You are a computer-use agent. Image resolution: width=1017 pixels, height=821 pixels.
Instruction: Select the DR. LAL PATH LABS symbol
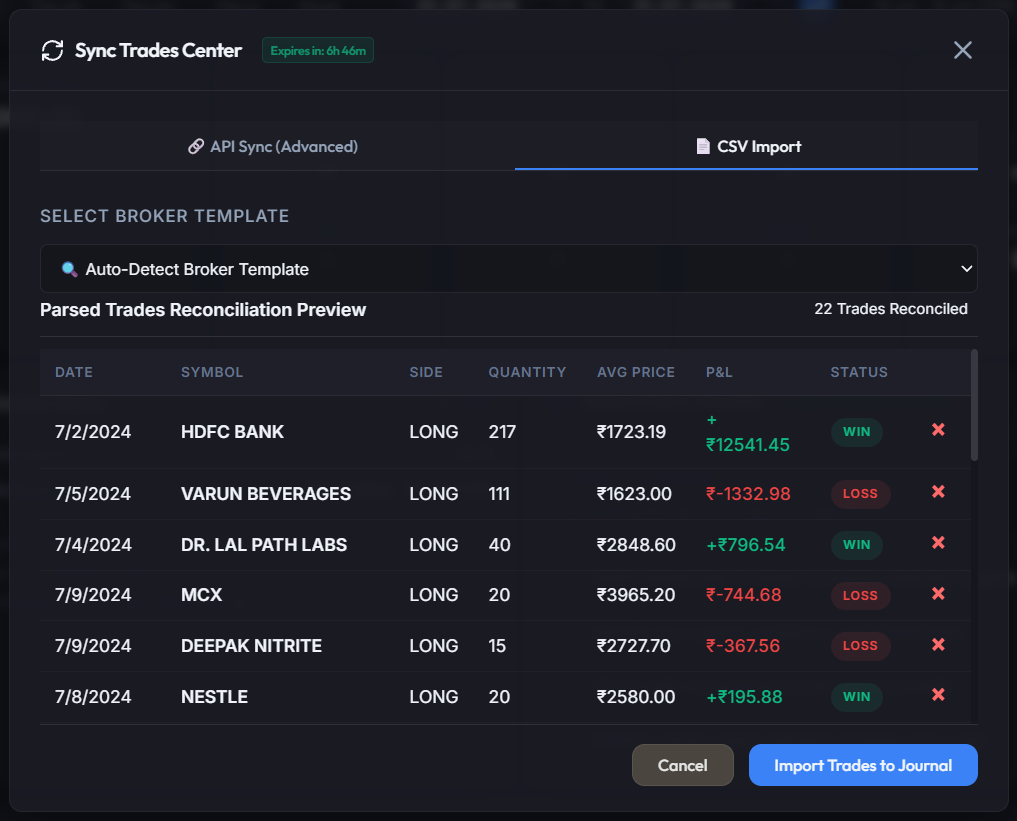pyautogui.click(x=264, y=545)
